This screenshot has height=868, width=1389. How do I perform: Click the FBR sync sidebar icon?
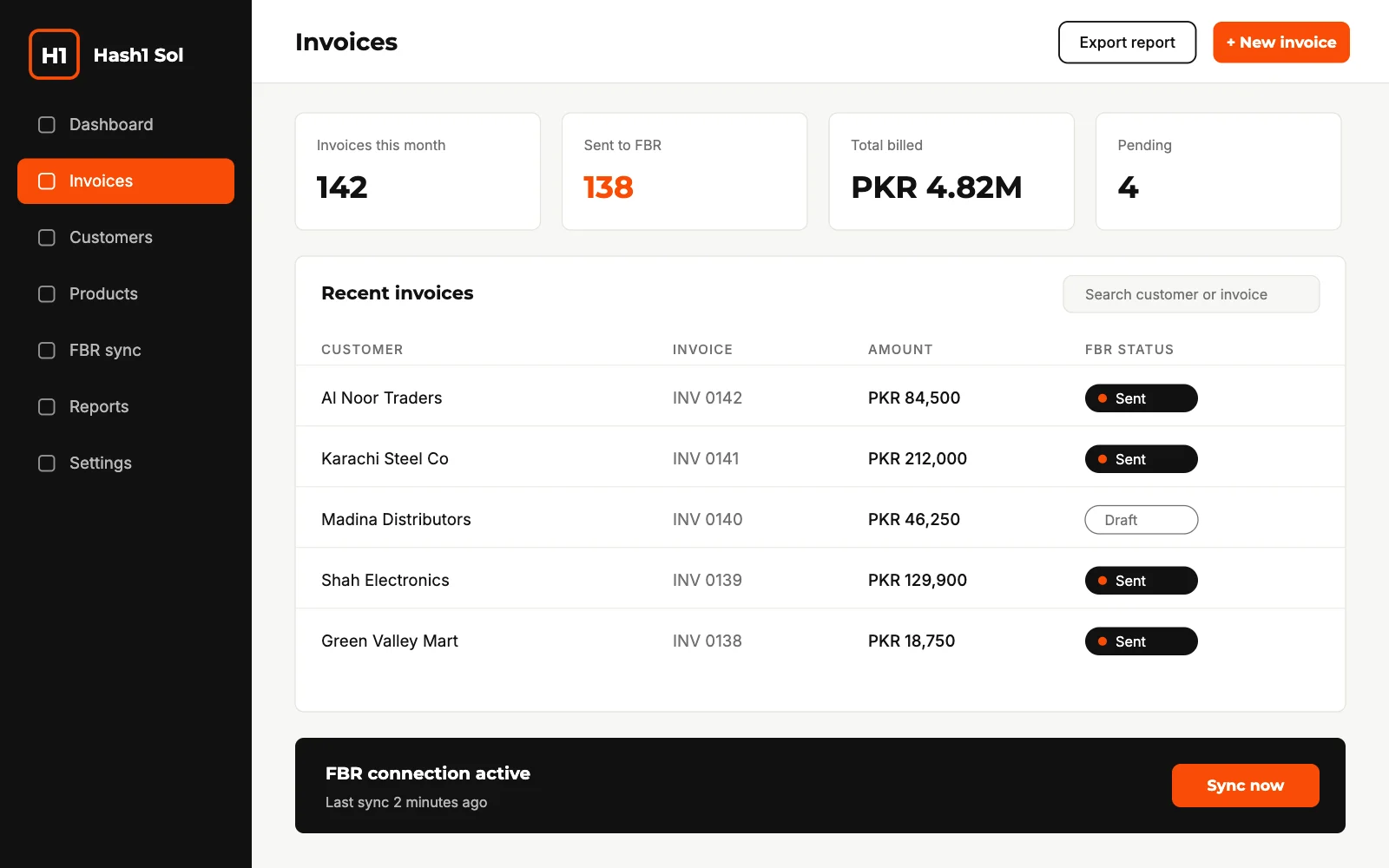[47, 351]
